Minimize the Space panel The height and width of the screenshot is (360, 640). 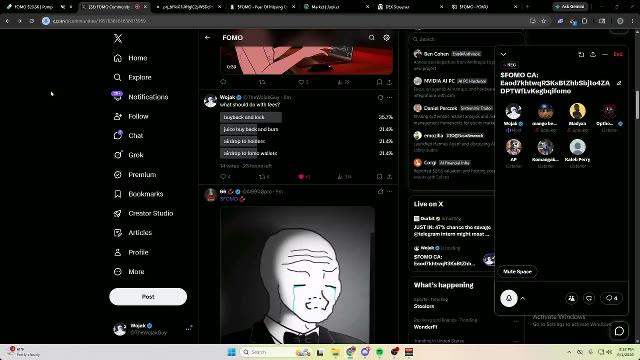tap(605, 54)
